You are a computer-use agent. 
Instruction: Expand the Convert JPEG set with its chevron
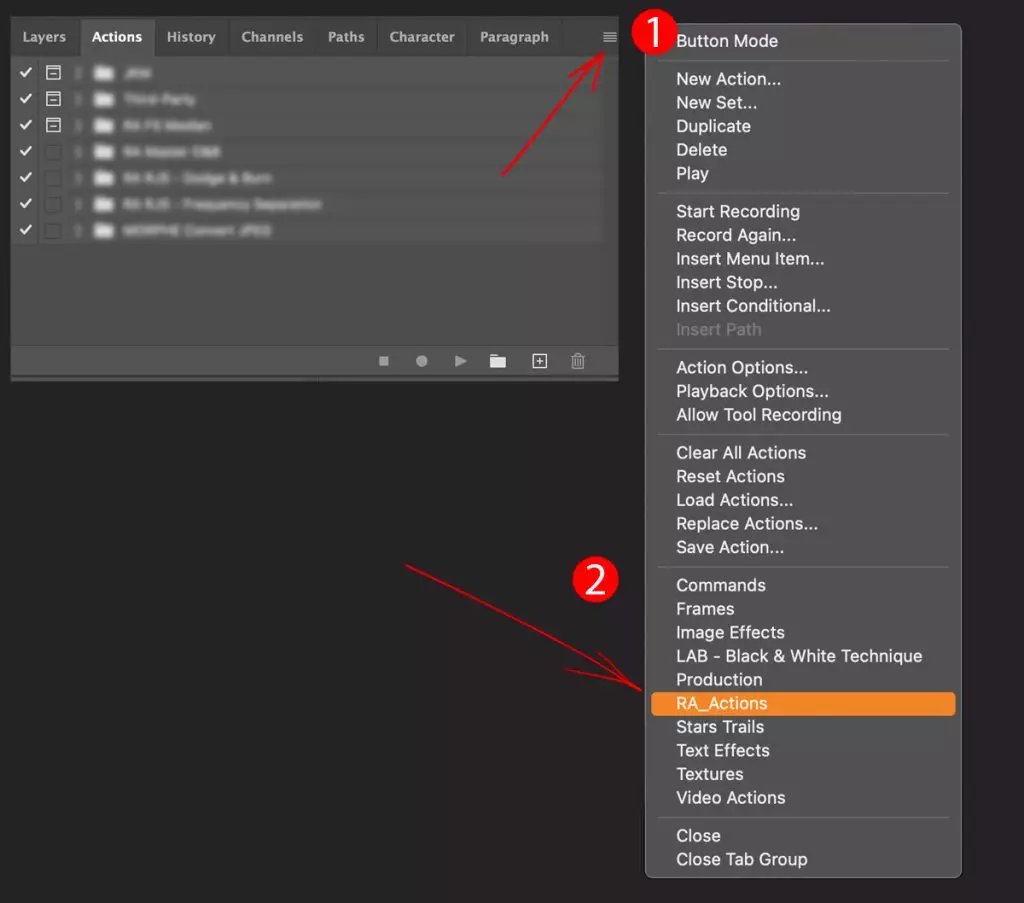[78, 230]
